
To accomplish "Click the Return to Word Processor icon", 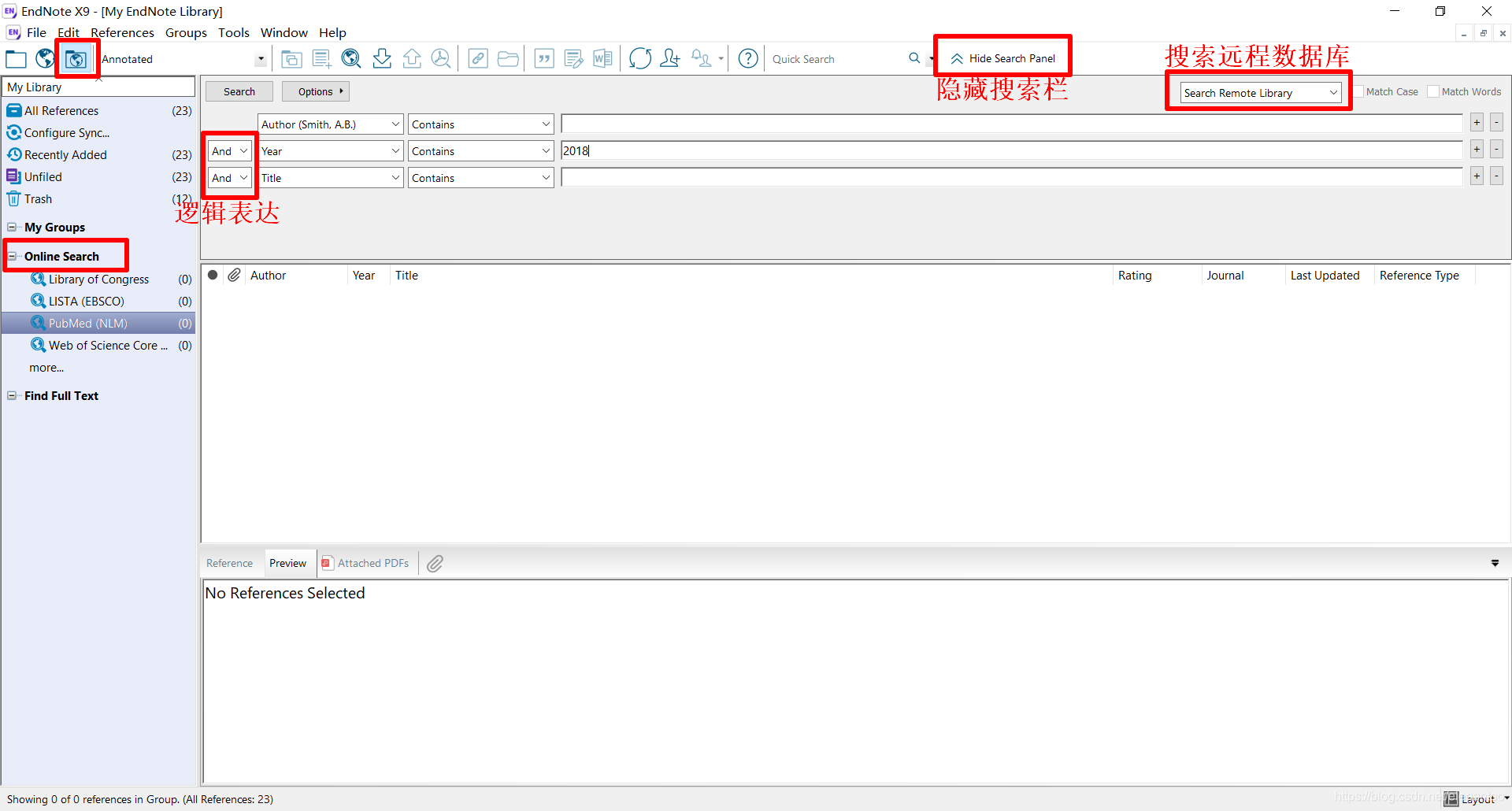I will coord(603,59).
